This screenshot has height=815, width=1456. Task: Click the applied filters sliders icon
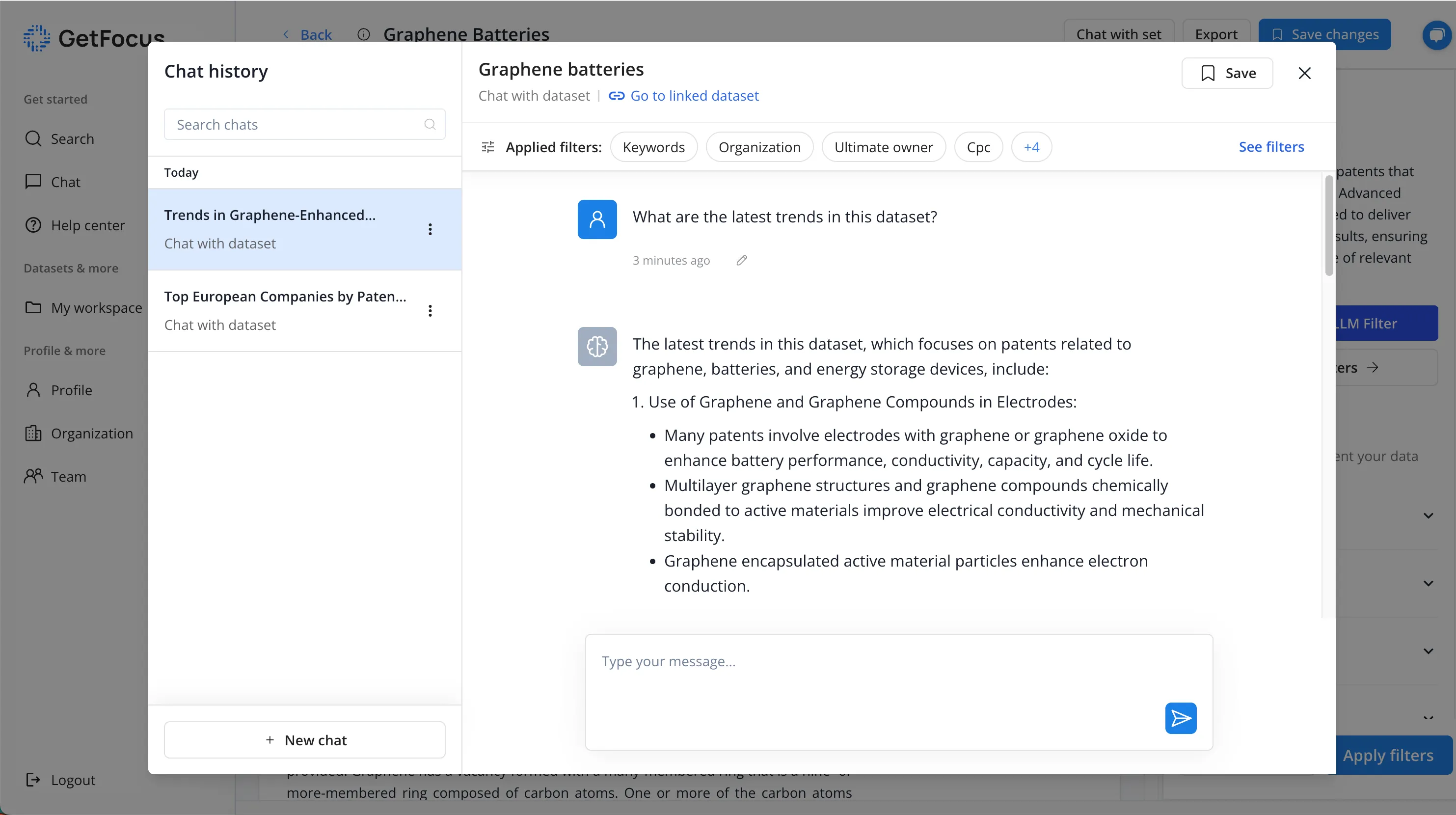point(488,147)
